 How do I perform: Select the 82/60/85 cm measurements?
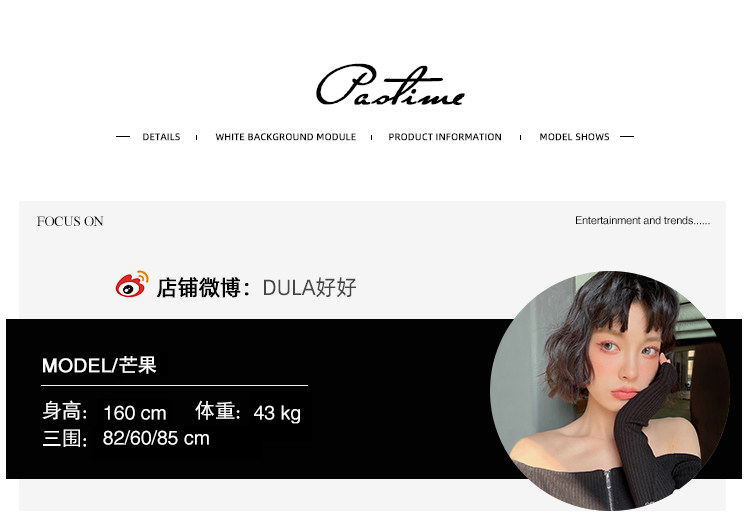click(x=156, y=438)
